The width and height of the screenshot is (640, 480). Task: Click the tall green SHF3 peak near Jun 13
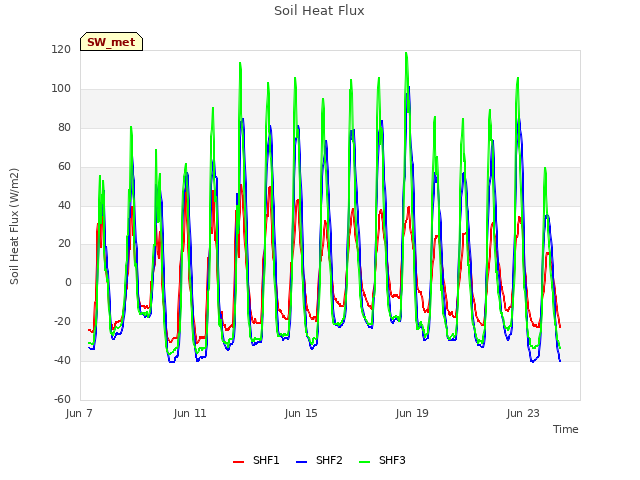240,63
